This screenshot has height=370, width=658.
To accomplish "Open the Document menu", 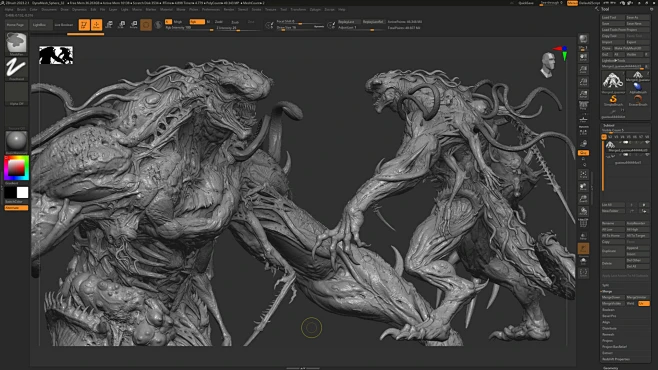I will coord(49,9).
